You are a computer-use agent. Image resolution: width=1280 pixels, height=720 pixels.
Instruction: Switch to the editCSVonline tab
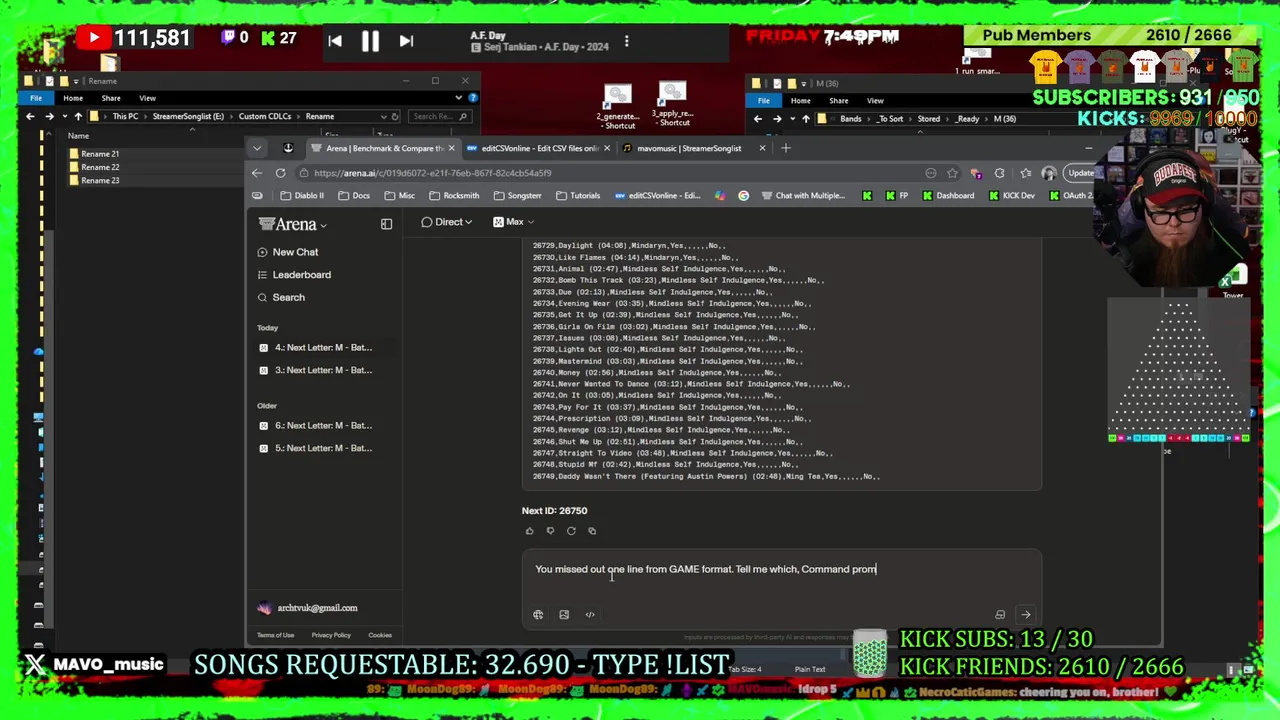(x=539, y=148)
